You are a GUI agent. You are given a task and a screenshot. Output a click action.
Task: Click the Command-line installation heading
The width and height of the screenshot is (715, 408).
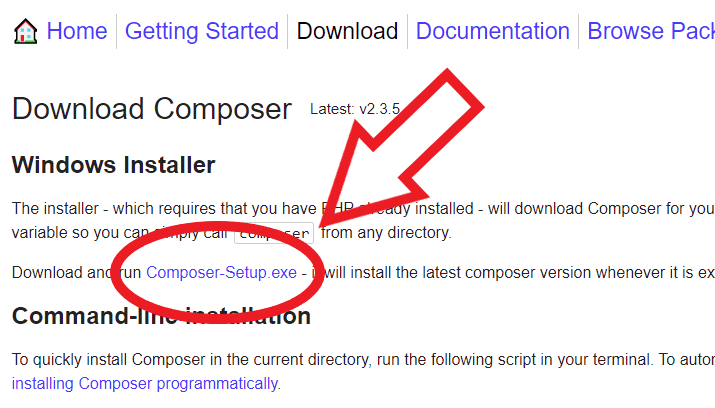click(x=161, y=317)
